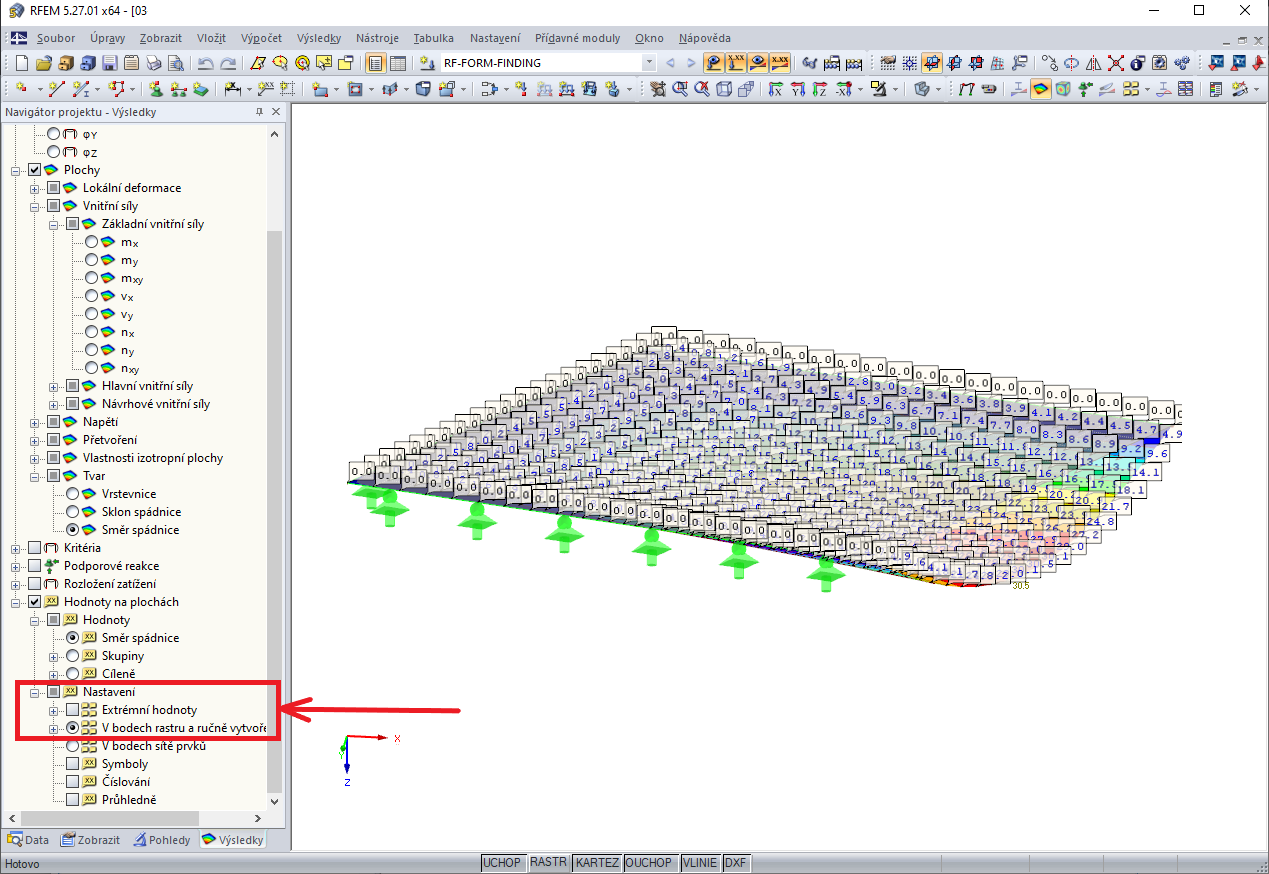Switch to the Pohledy navigator tab
Screen dimensions: 1269x874
(161, 840)
